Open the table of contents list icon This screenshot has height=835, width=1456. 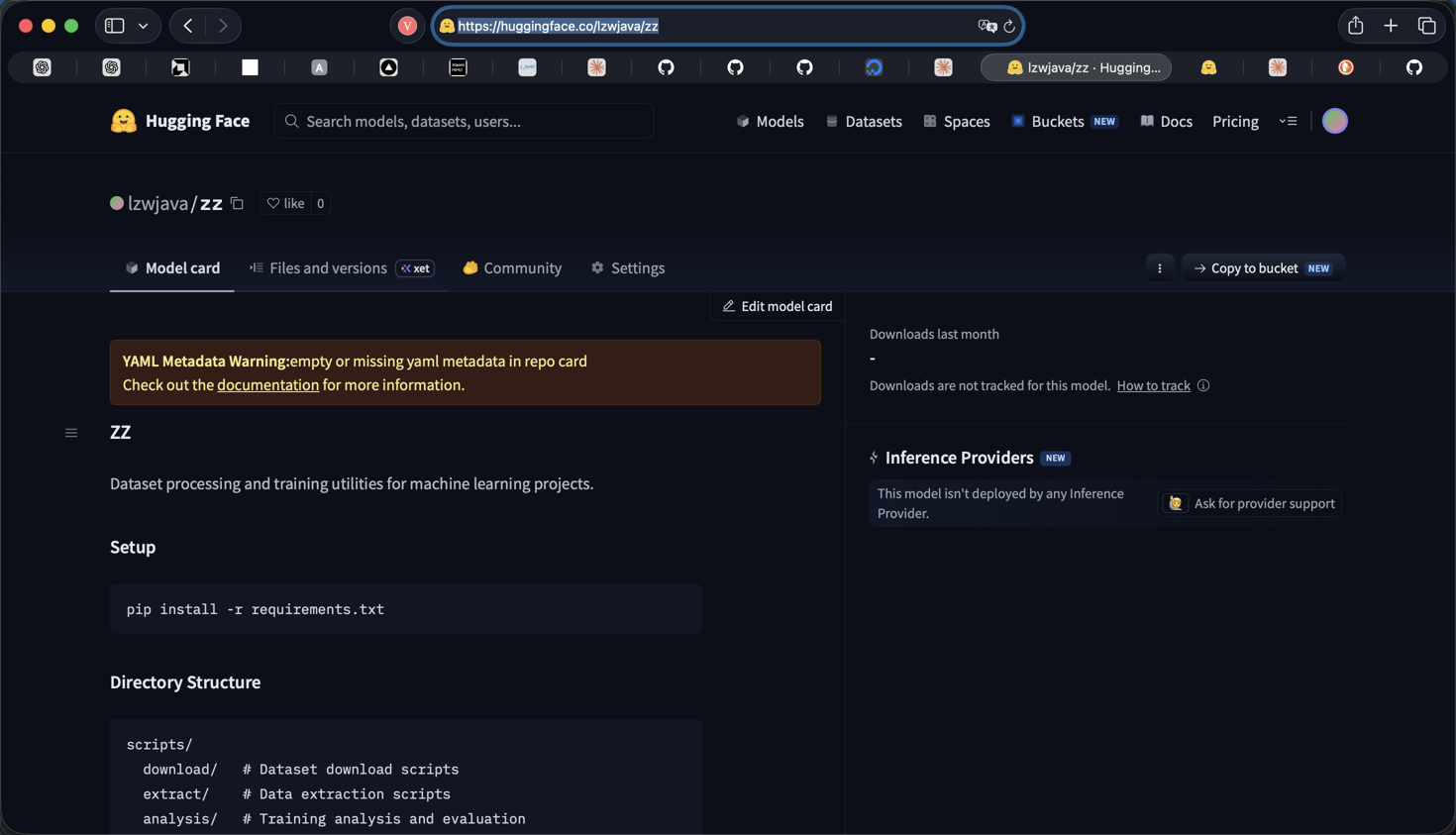coord(71,433)
